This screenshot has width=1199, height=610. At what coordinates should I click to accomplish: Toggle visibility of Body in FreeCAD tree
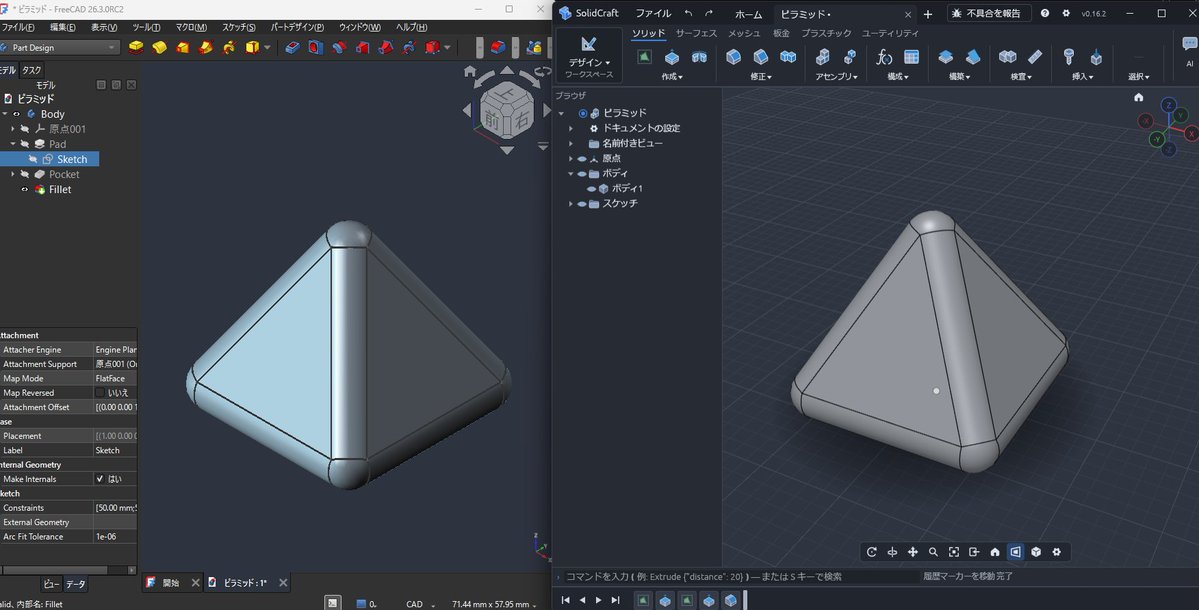tap(16, 114)
